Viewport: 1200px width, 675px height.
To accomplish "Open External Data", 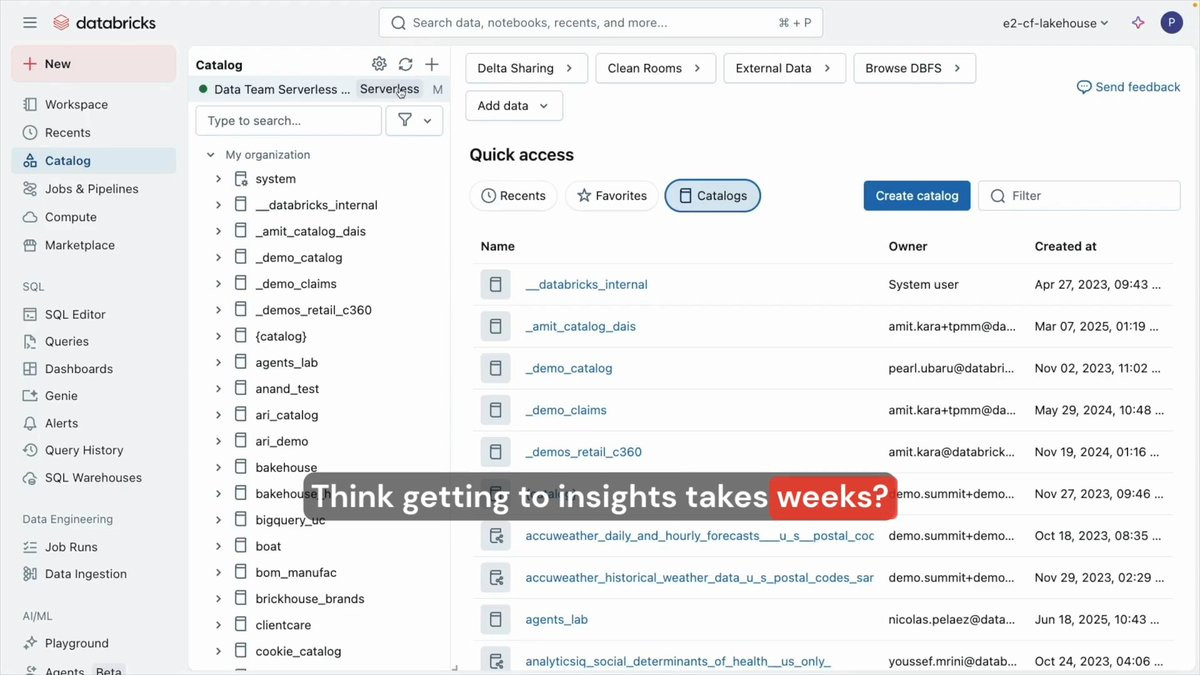I will 784,68.
